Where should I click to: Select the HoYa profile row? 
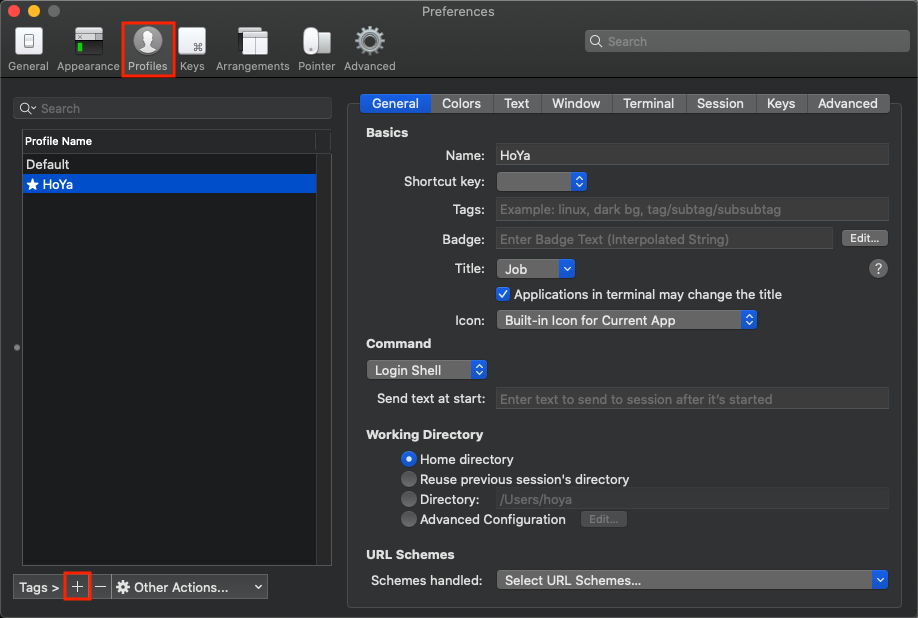coord(169,184)
